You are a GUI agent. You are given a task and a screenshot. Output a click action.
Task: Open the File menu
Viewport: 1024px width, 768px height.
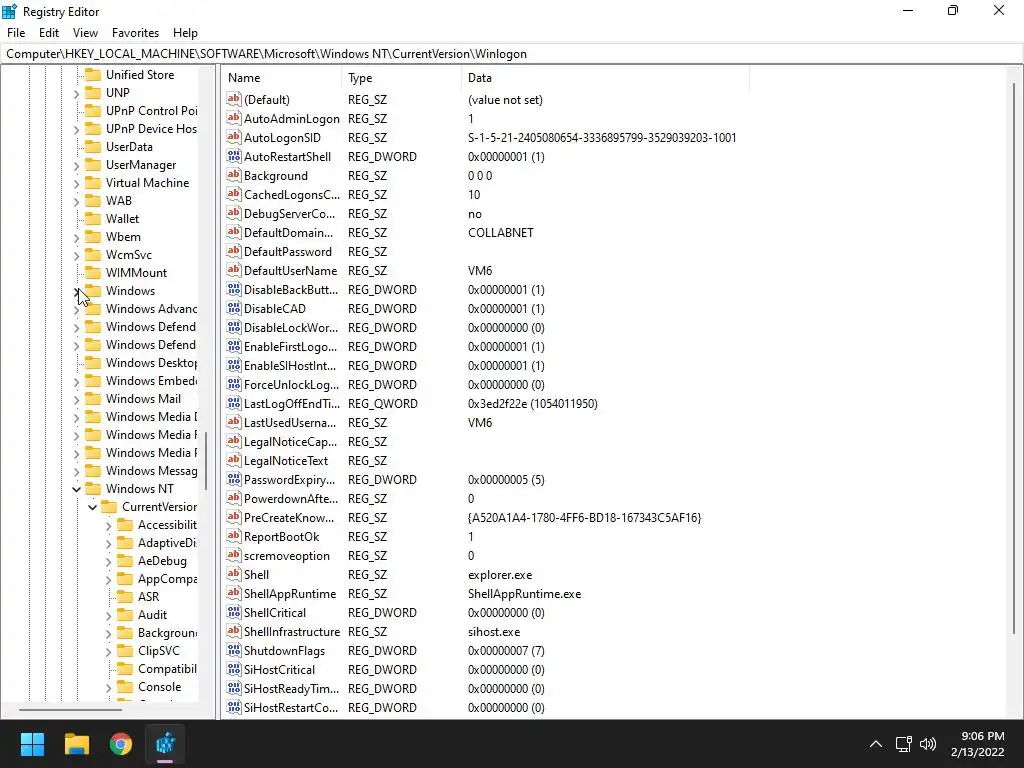(16, 33)
